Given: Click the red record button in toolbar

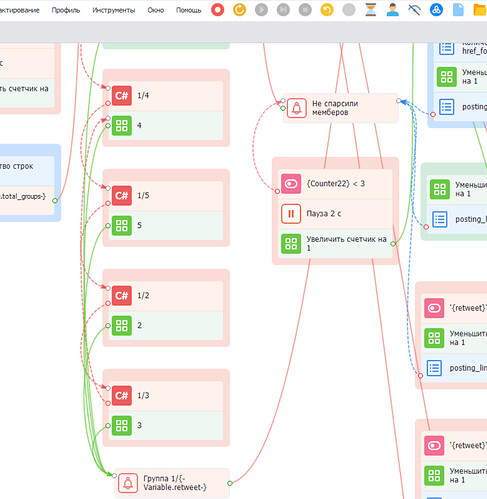Looking at the screenshot, I should [x=218, y=10].
